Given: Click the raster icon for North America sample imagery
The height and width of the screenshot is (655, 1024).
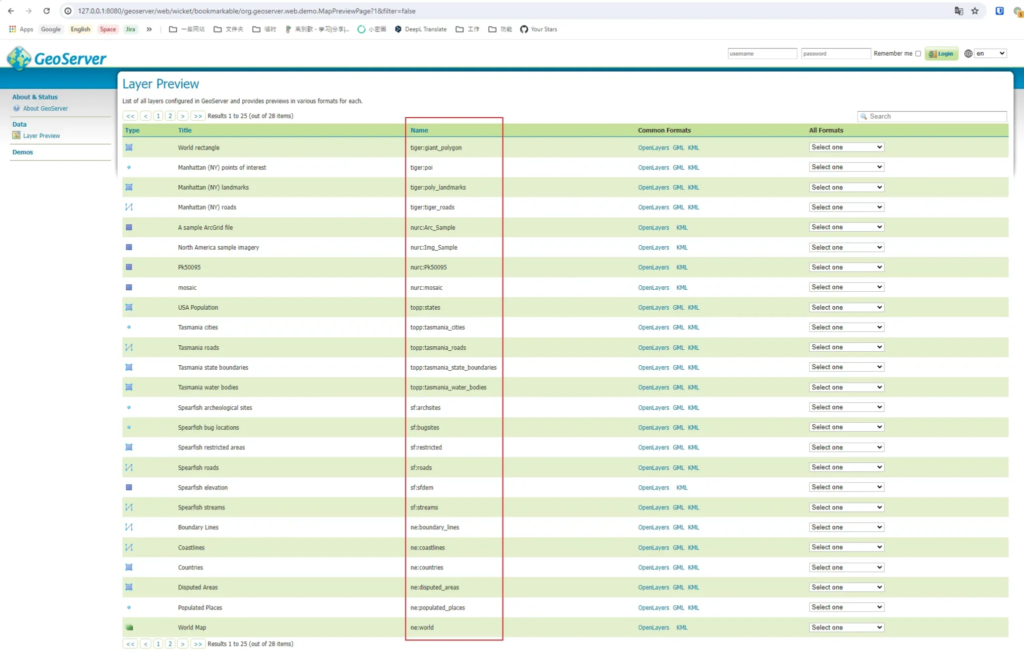Looking at the screenshot, I should pos(129,248).
